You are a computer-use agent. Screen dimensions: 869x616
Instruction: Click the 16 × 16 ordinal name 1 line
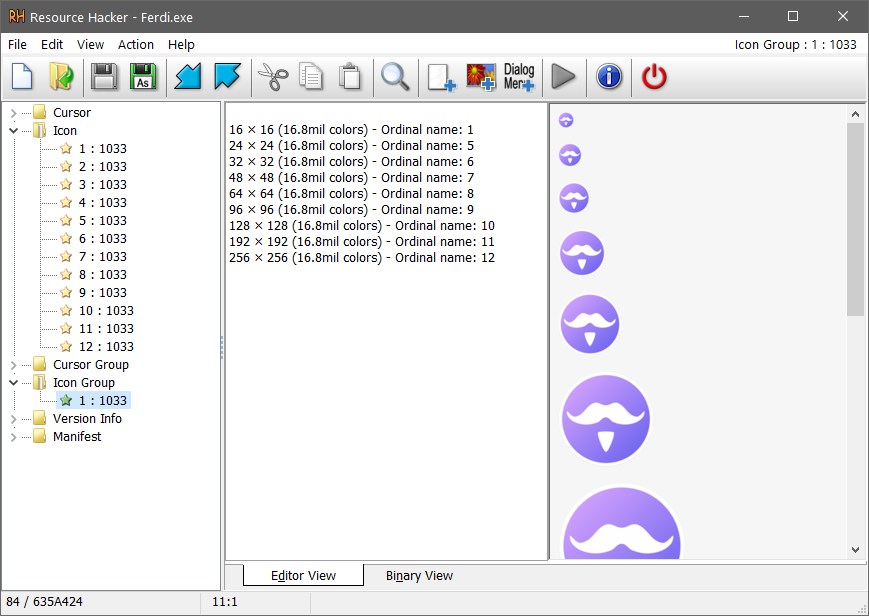(351, 130)
